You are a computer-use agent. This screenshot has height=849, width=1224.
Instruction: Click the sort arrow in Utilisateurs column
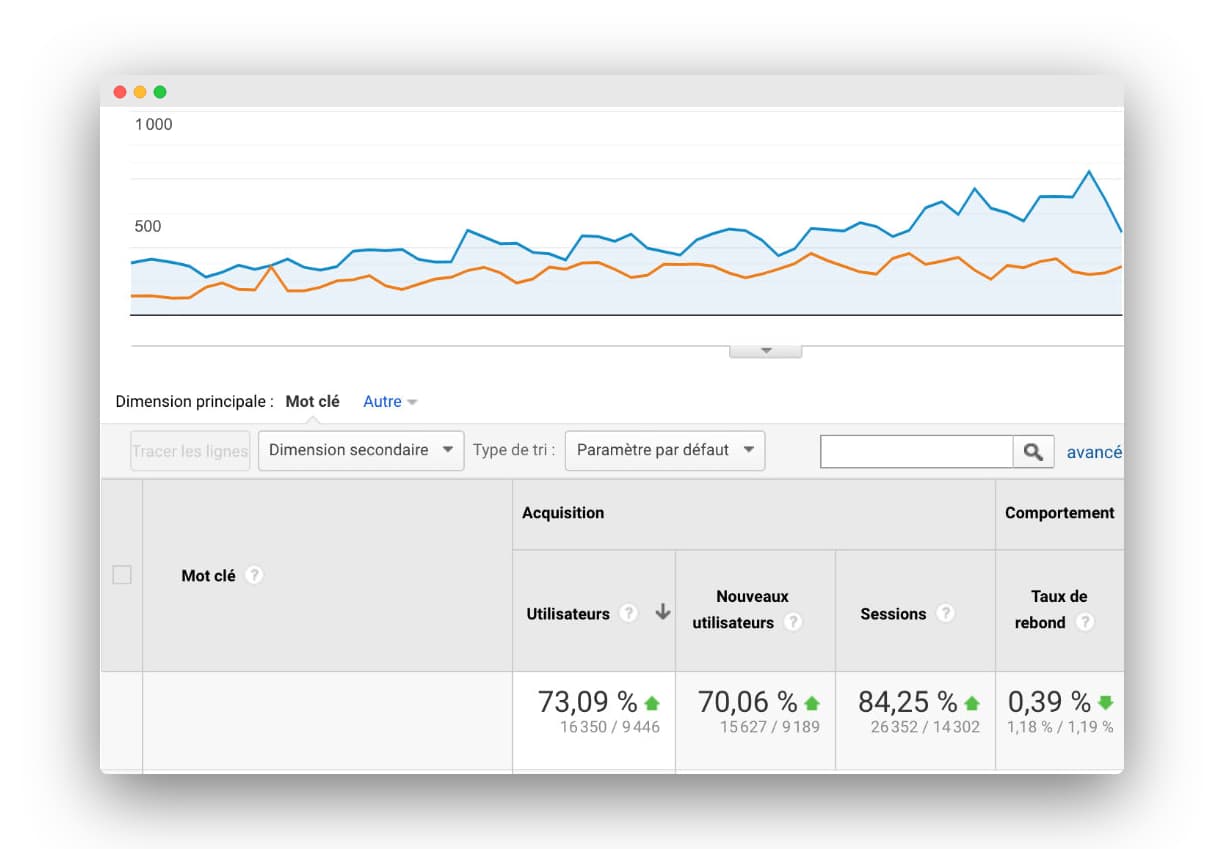tap(662, 614)
